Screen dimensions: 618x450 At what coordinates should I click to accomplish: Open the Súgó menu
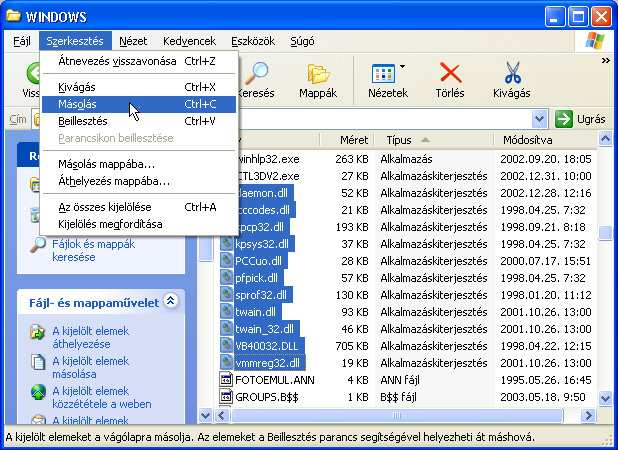[302, 41]
